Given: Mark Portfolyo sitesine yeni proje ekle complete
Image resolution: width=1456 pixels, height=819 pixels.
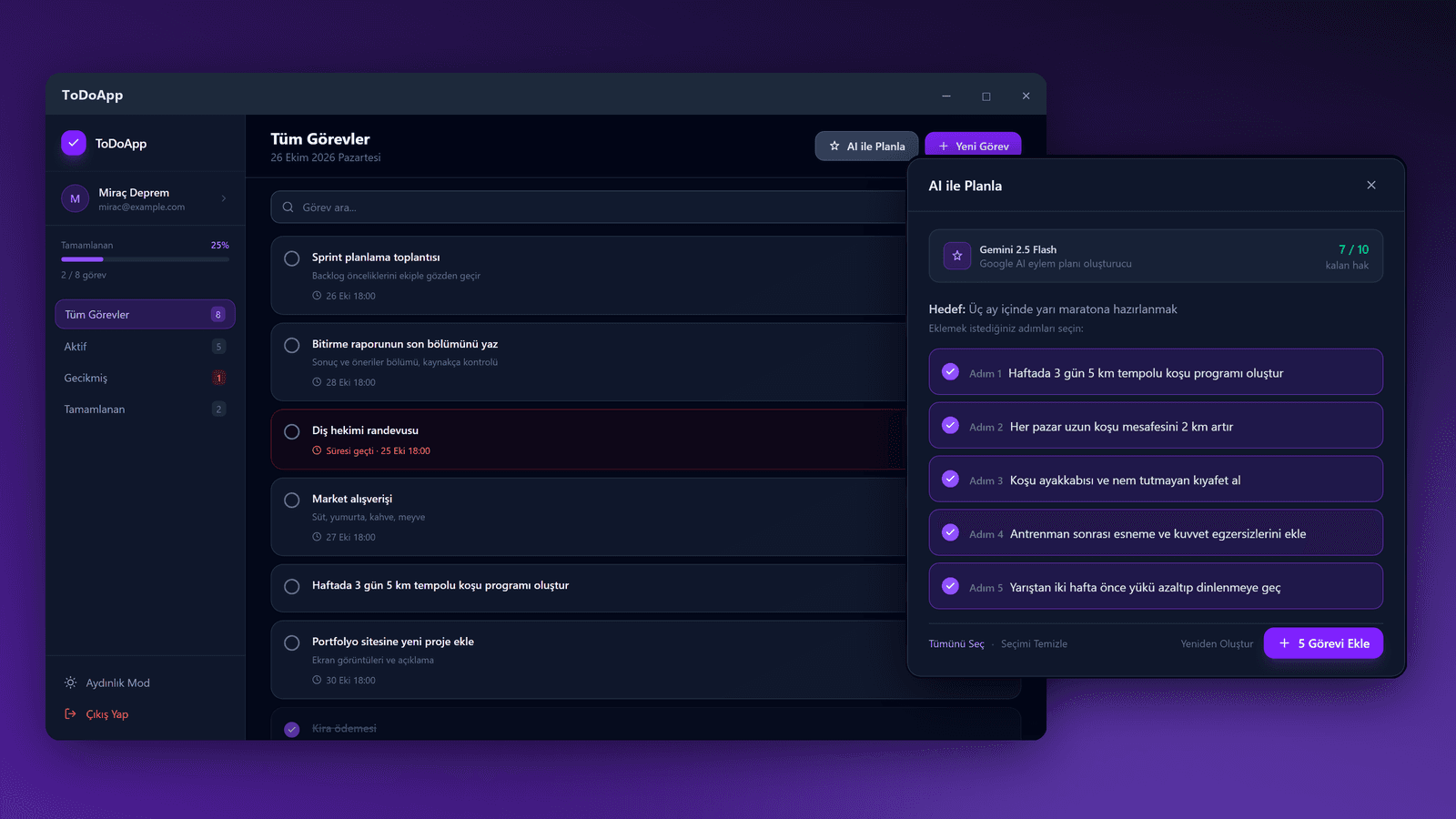Looking at the screenshot, I should (292, 642).
